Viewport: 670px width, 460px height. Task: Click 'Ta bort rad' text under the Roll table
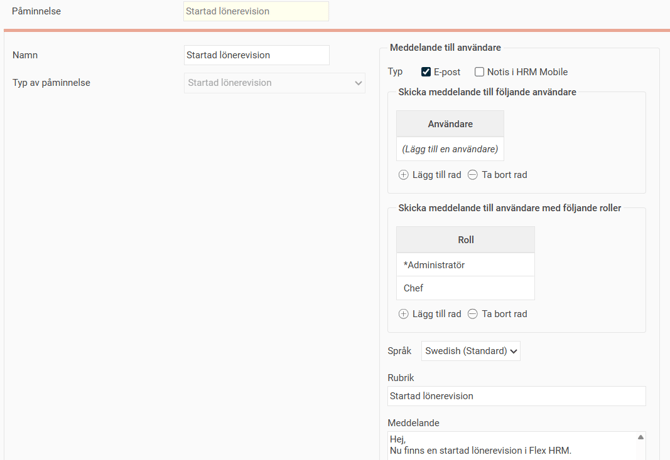click(504, 314)
